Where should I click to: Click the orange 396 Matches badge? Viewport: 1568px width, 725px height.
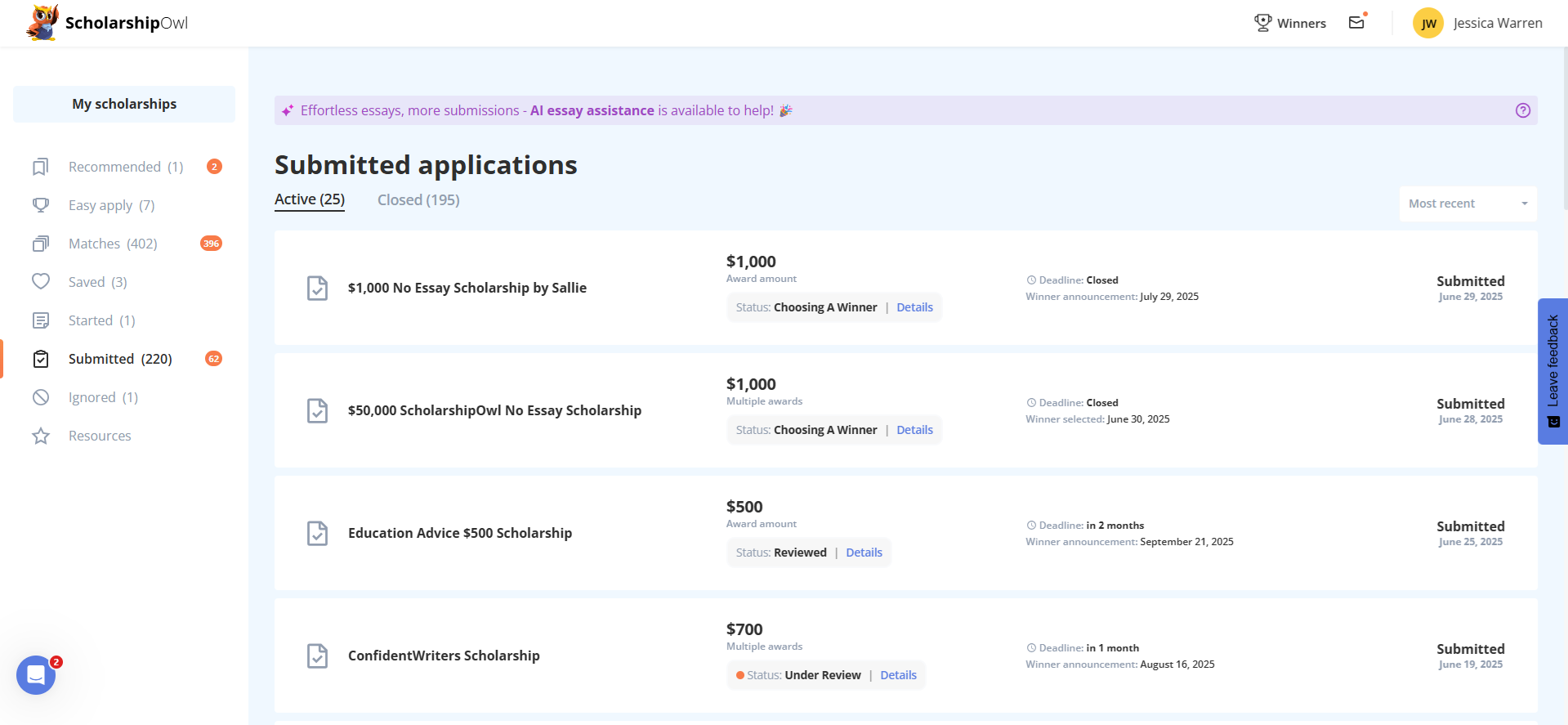pos(212,244)
